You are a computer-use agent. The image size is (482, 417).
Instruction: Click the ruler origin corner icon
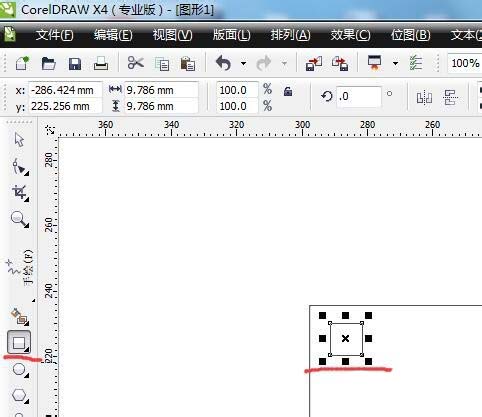[x=50, y=129]
